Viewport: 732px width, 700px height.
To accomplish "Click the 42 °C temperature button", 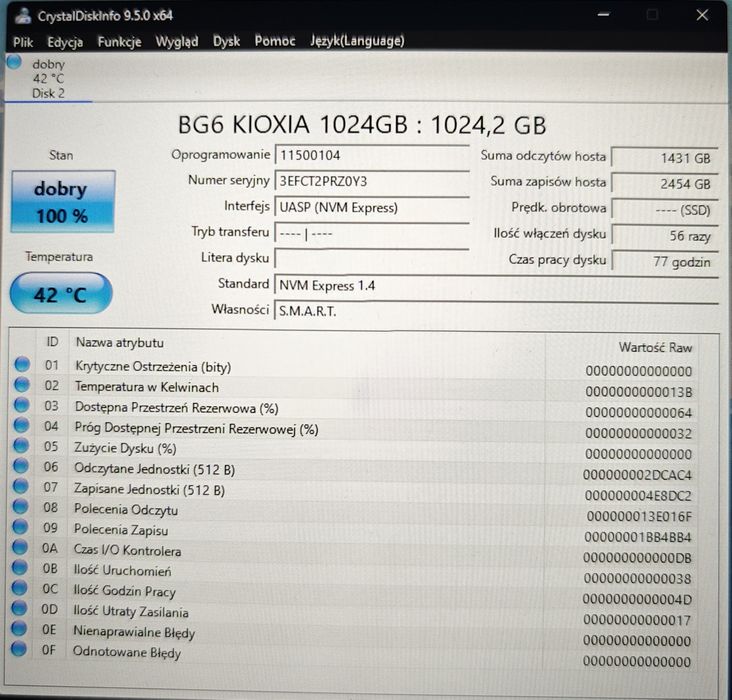I will 61,293.
